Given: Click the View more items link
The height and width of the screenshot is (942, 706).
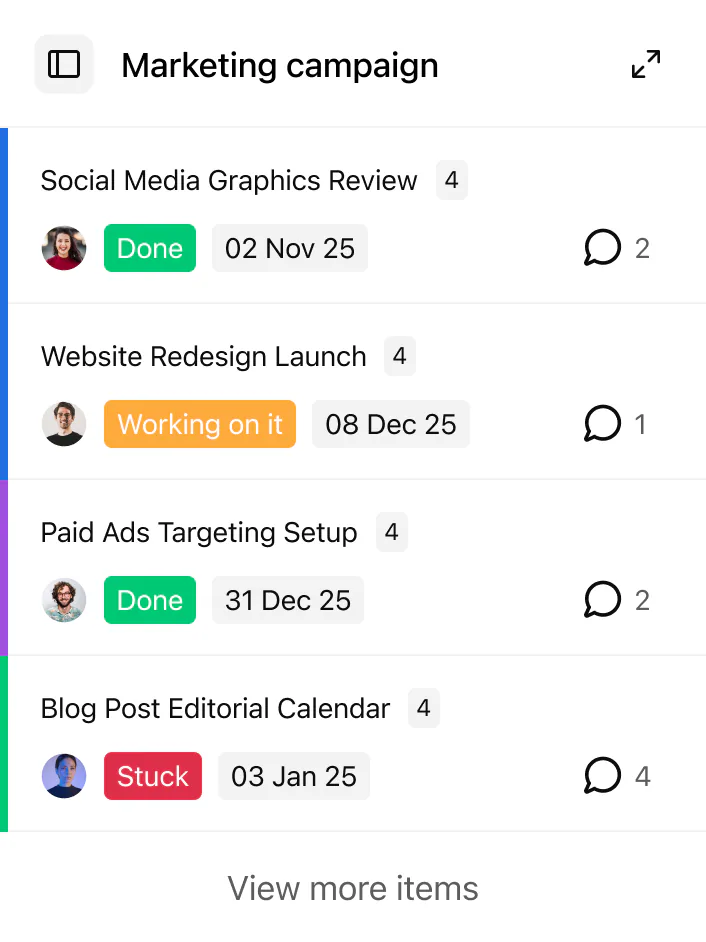Looking at the screenshot, I should click(x=352, y=888).
